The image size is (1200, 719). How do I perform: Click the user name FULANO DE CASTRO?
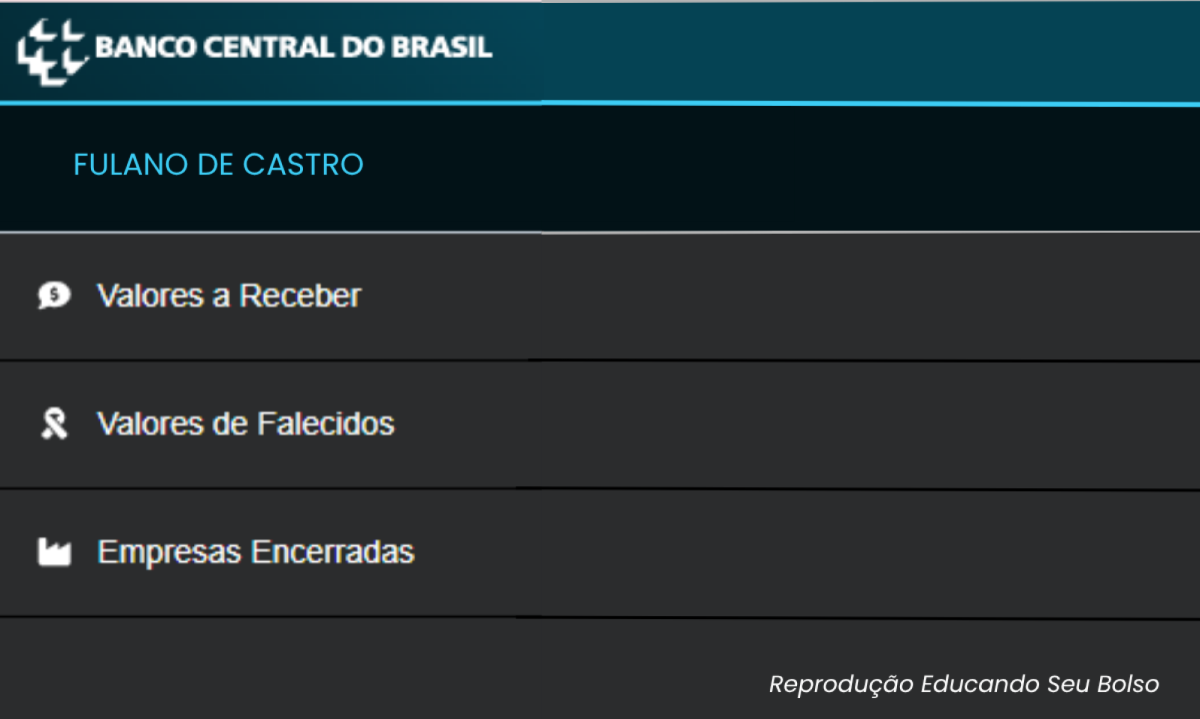pyautogui.click(x=218, y=165)
